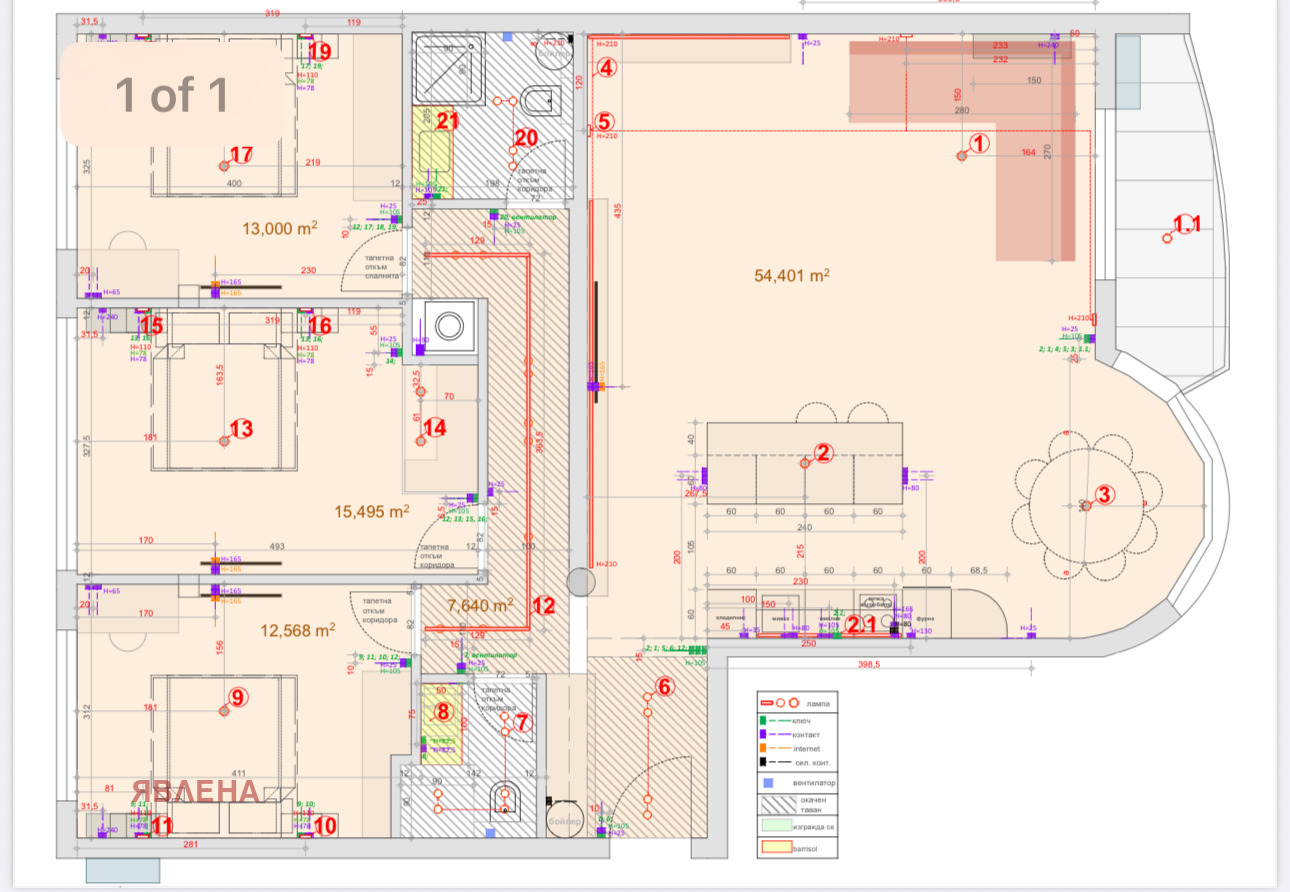1290x892 pixels.
Task: Click lamp marker 2 over the kitchen island
Action: pos(822,453)
